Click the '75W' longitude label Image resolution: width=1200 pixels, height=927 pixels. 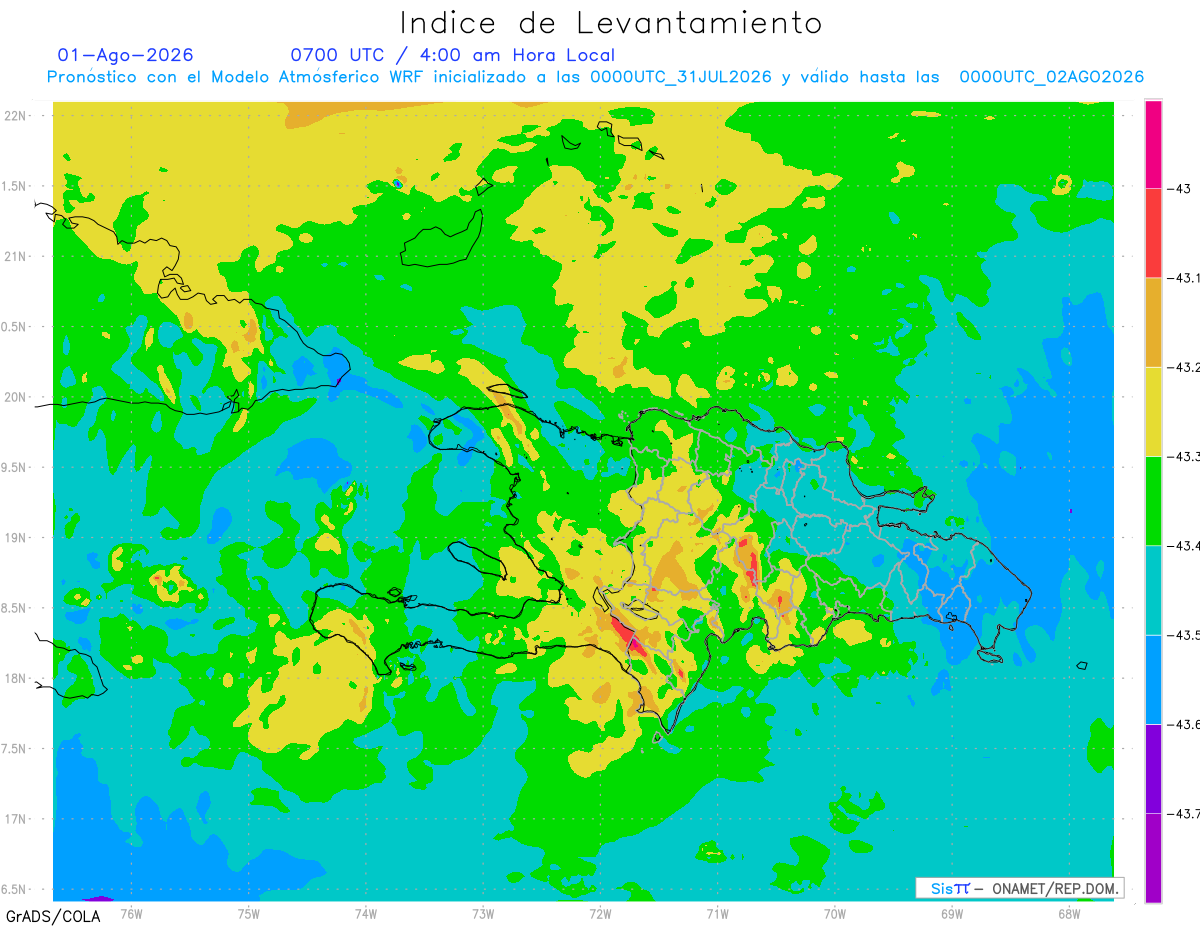pos(249,914)
